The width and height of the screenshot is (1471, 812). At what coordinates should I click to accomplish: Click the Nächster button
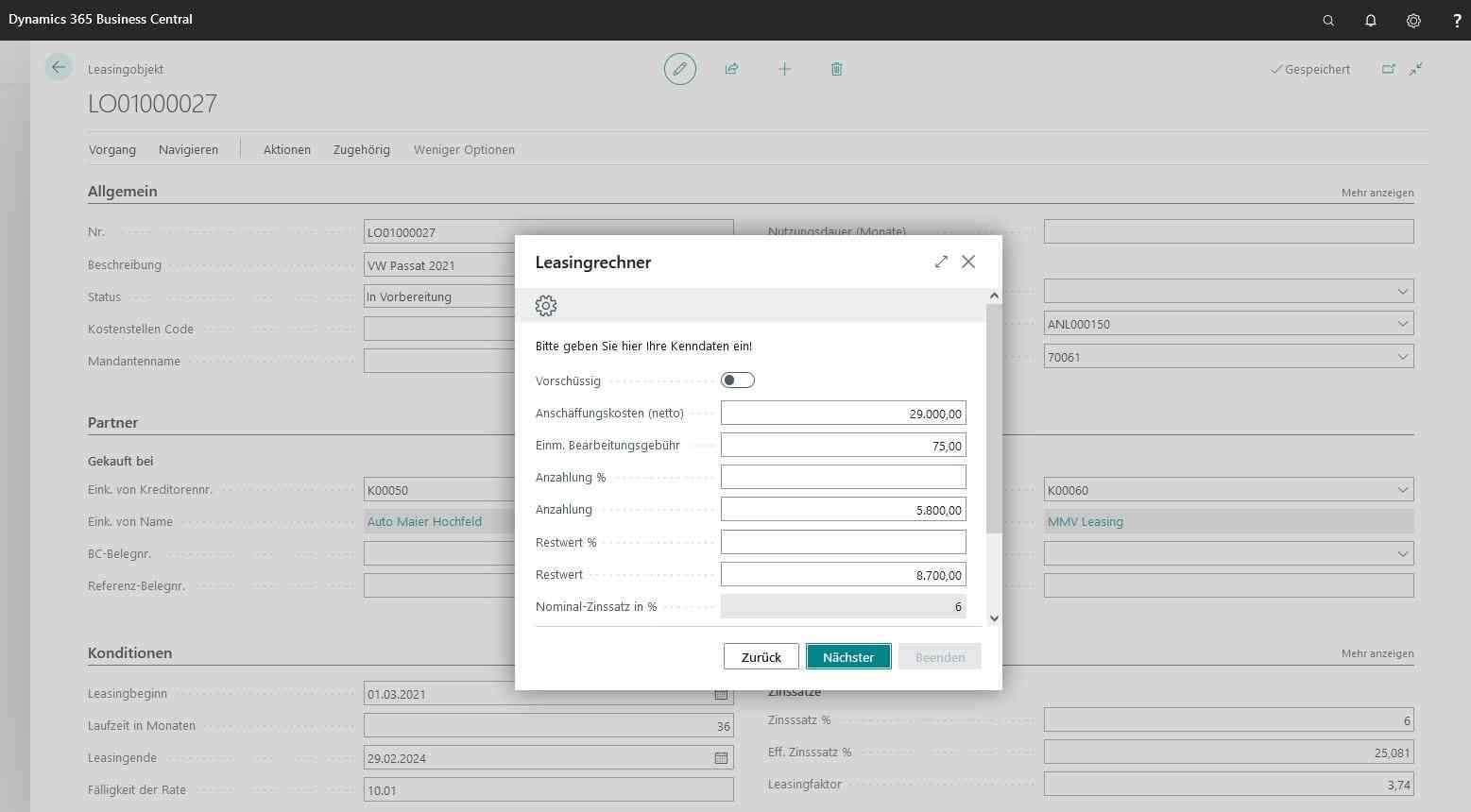coord(848,657)
